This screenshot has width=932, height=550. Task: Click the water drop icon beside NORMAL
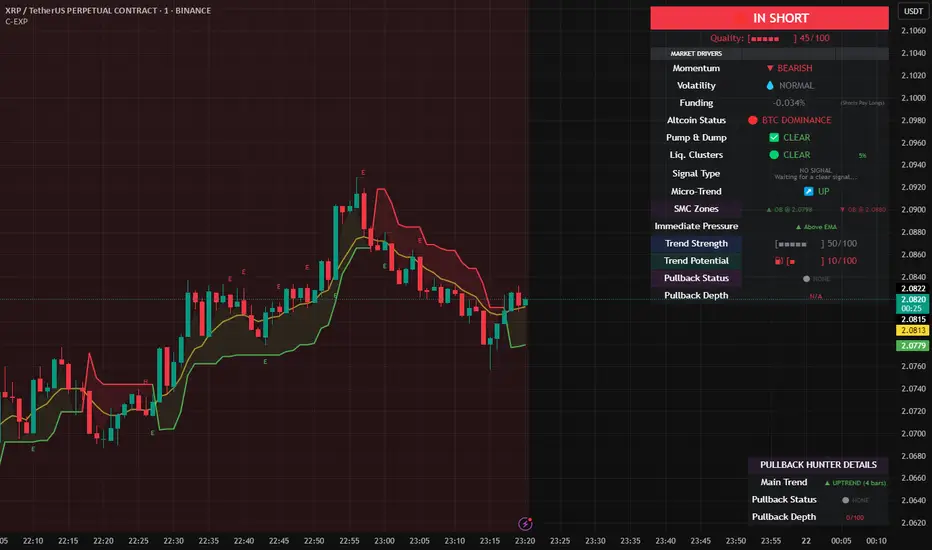[770, 86]
